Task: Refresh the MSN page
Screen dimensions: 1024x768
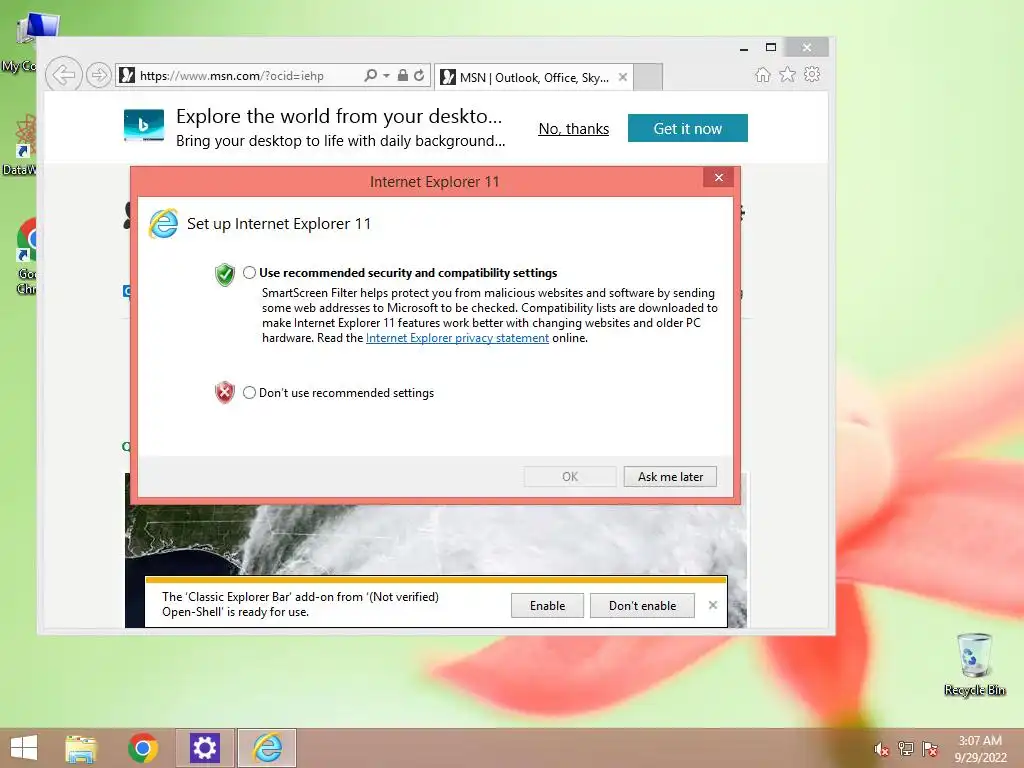Action: tap(419, 76)
